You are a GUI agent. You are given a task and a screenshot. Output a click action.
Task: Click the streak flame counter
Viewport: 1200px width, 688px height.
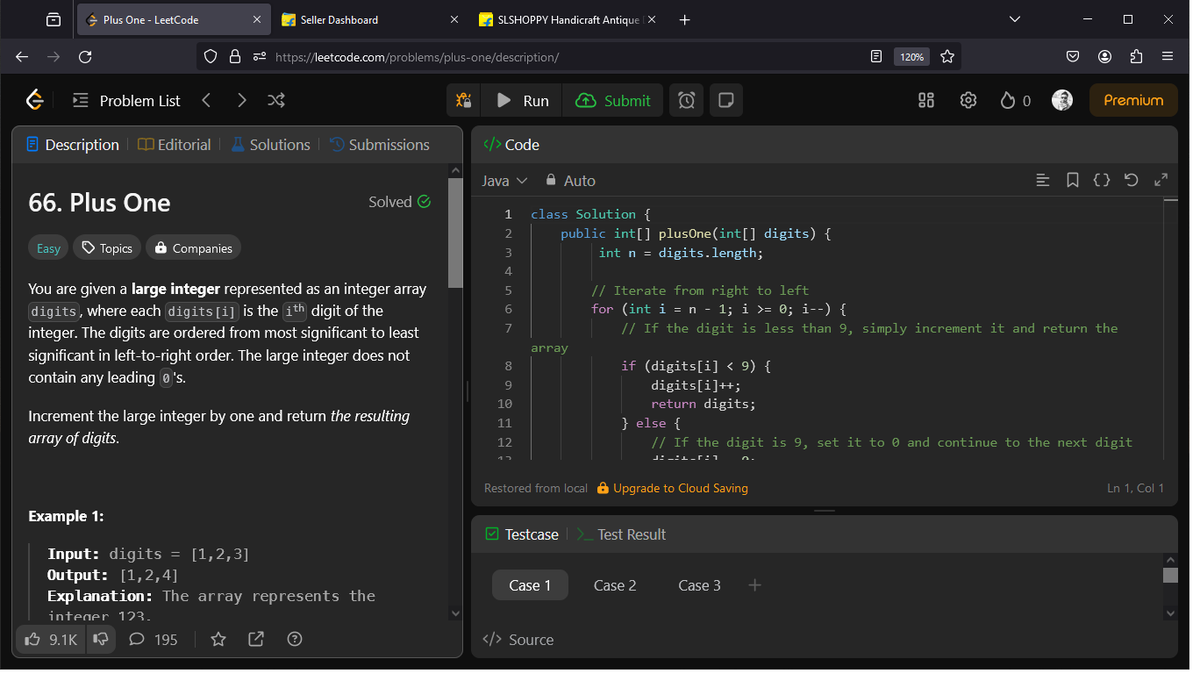[x=1015, y=100]
